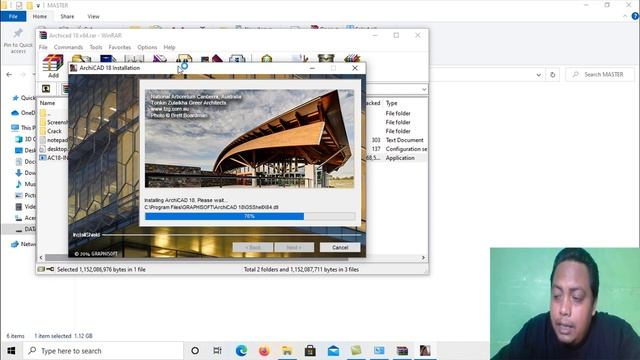This screenshot has width=640, height=360.
Task: Open the WinRAR File menu
Action: [43, 47]
